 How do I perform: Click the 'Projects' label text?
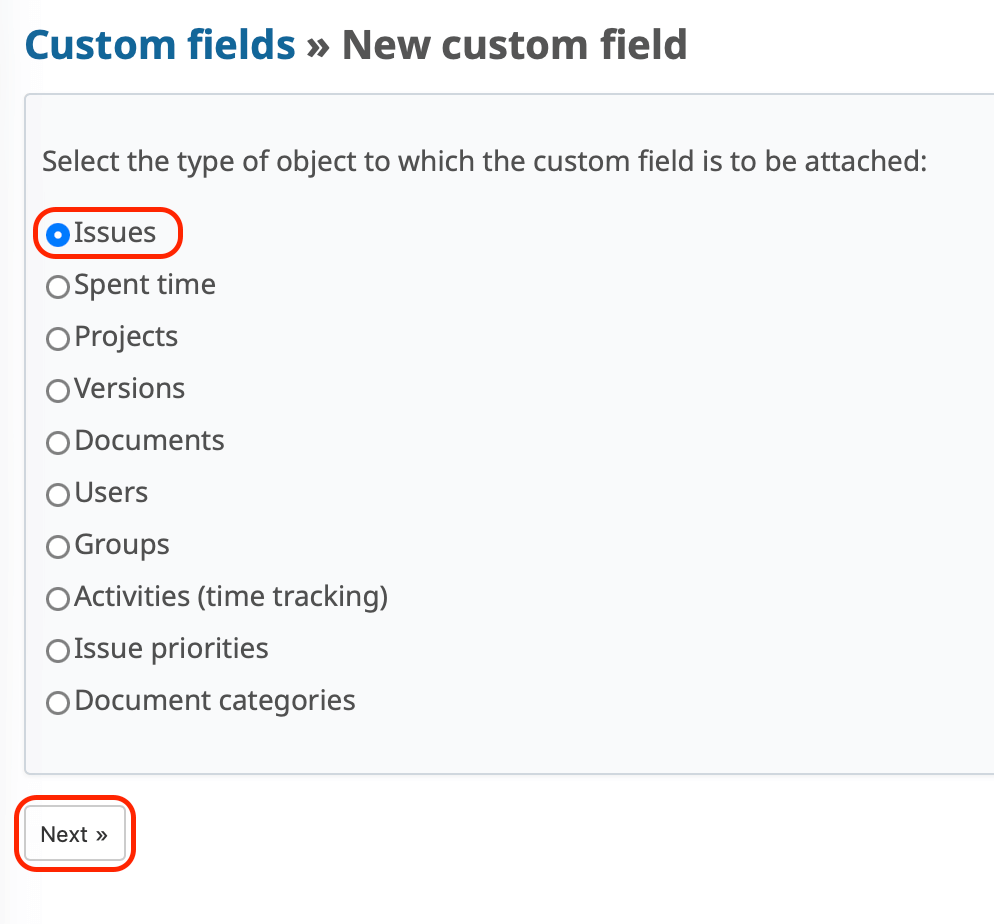tap(126, 337)
